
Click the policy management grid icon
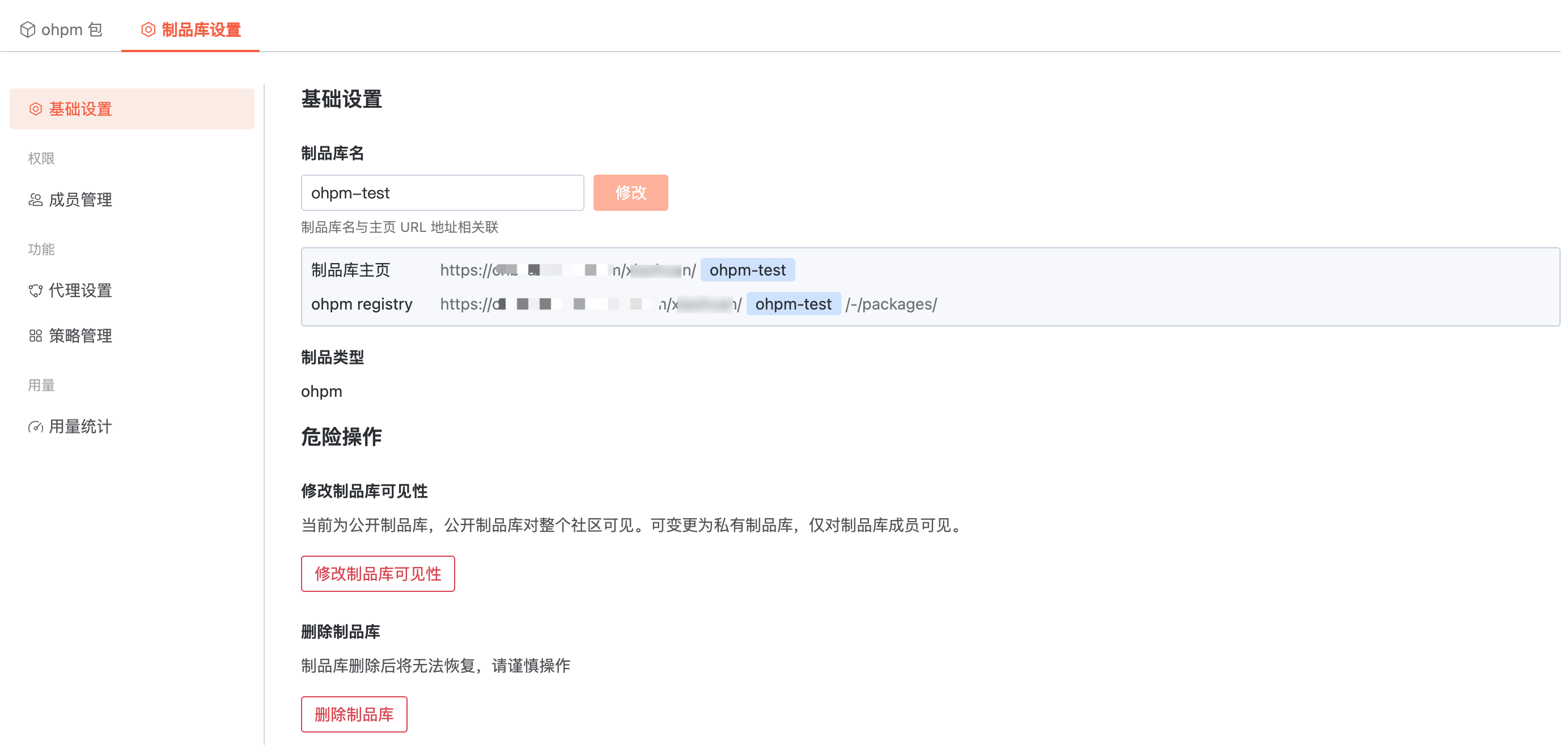(x=35, y=336)
